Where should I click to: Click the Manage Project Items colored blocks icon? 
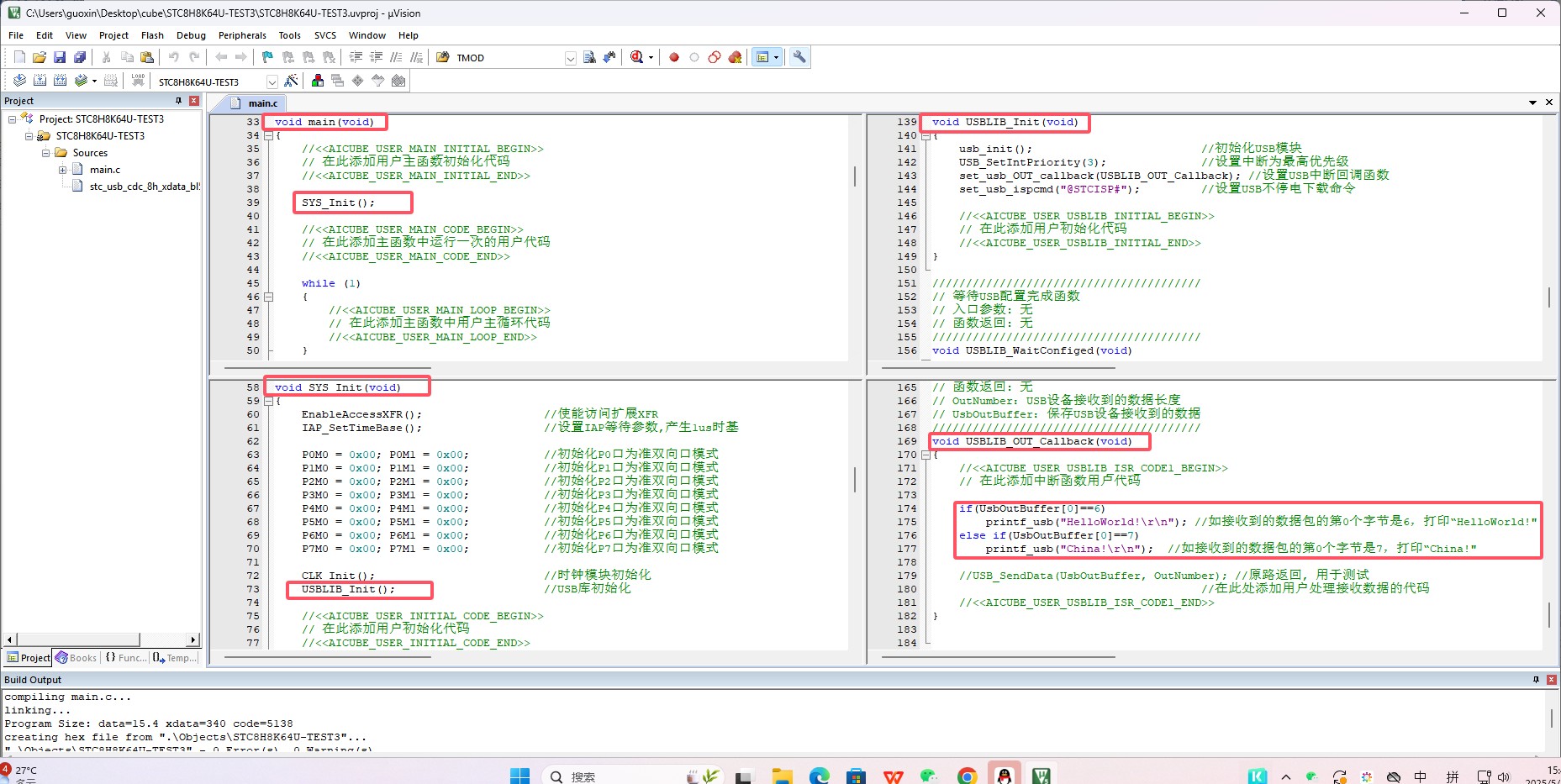pos(318,81)
